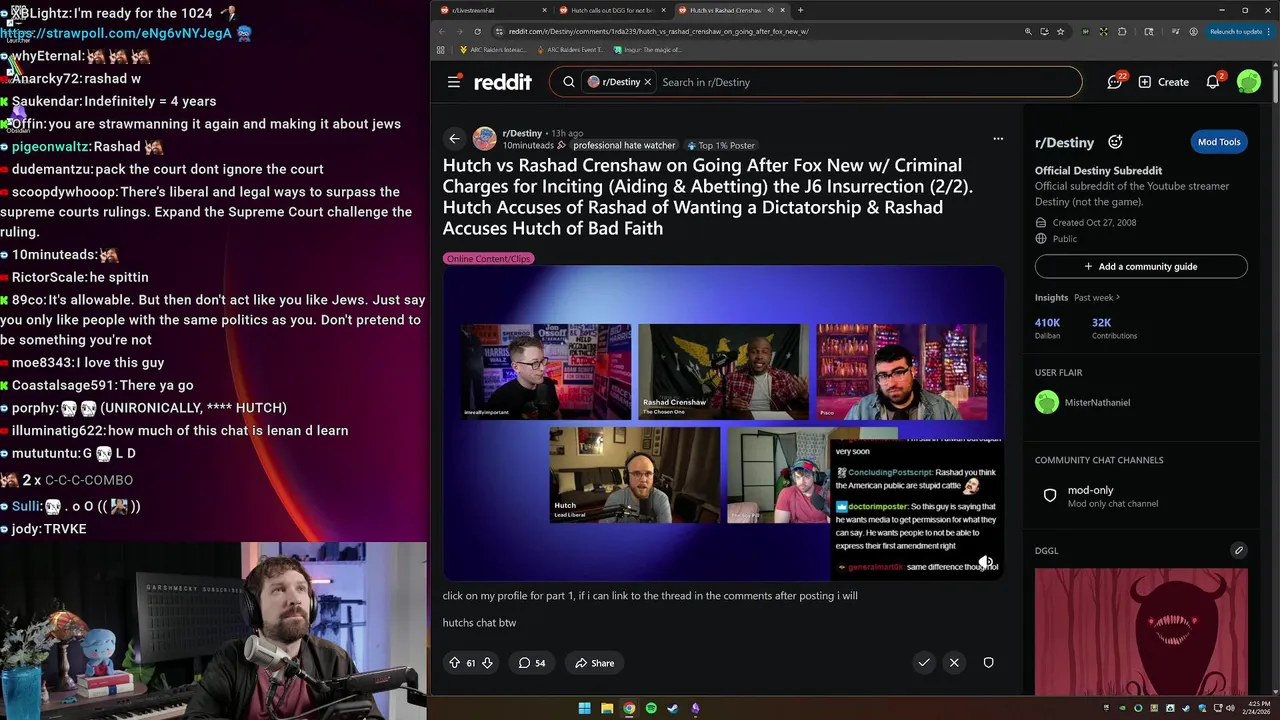Approve the post with checkmark mod button

click(x=924, y=662)
